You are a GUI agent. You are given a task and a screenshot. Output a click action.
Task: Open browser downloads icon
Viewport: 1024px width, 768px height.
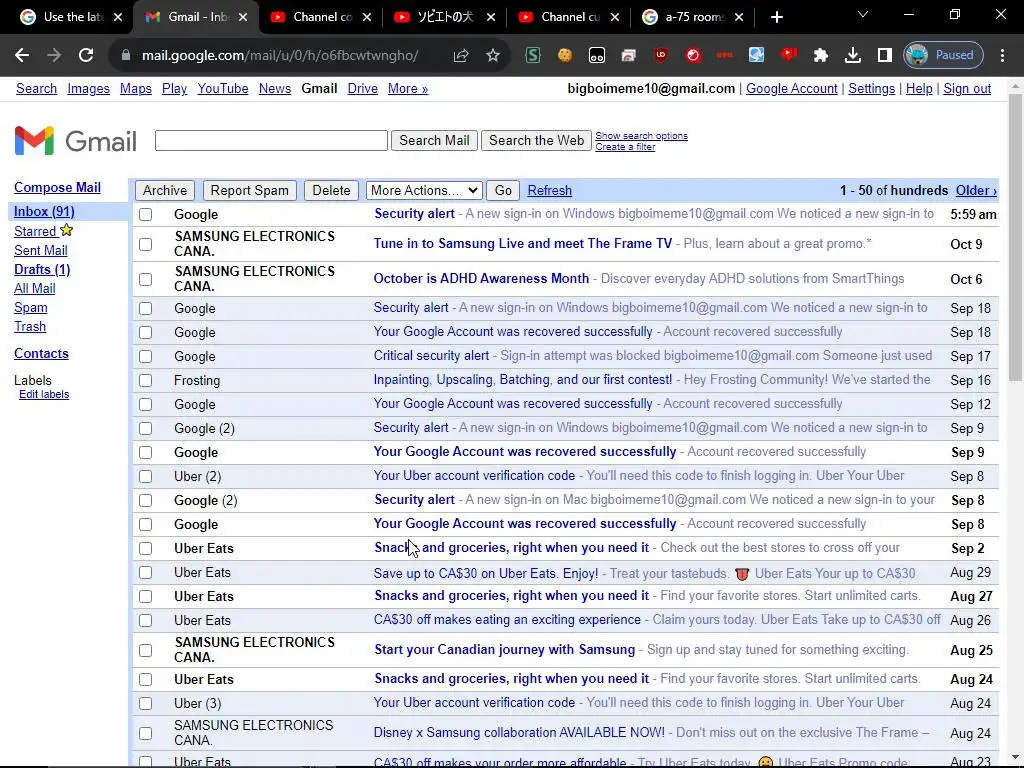[853, 56]
